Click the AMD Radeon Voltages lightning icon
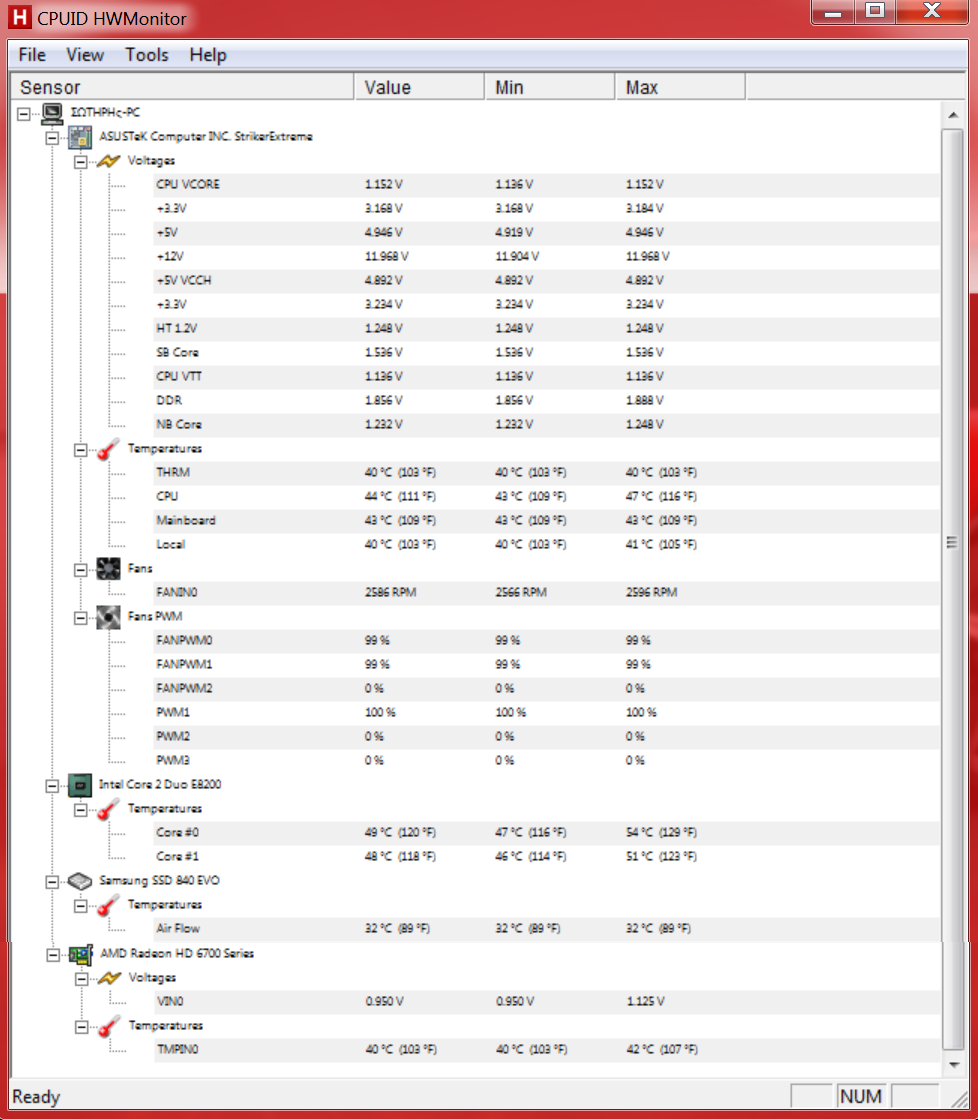 [109, 978]
